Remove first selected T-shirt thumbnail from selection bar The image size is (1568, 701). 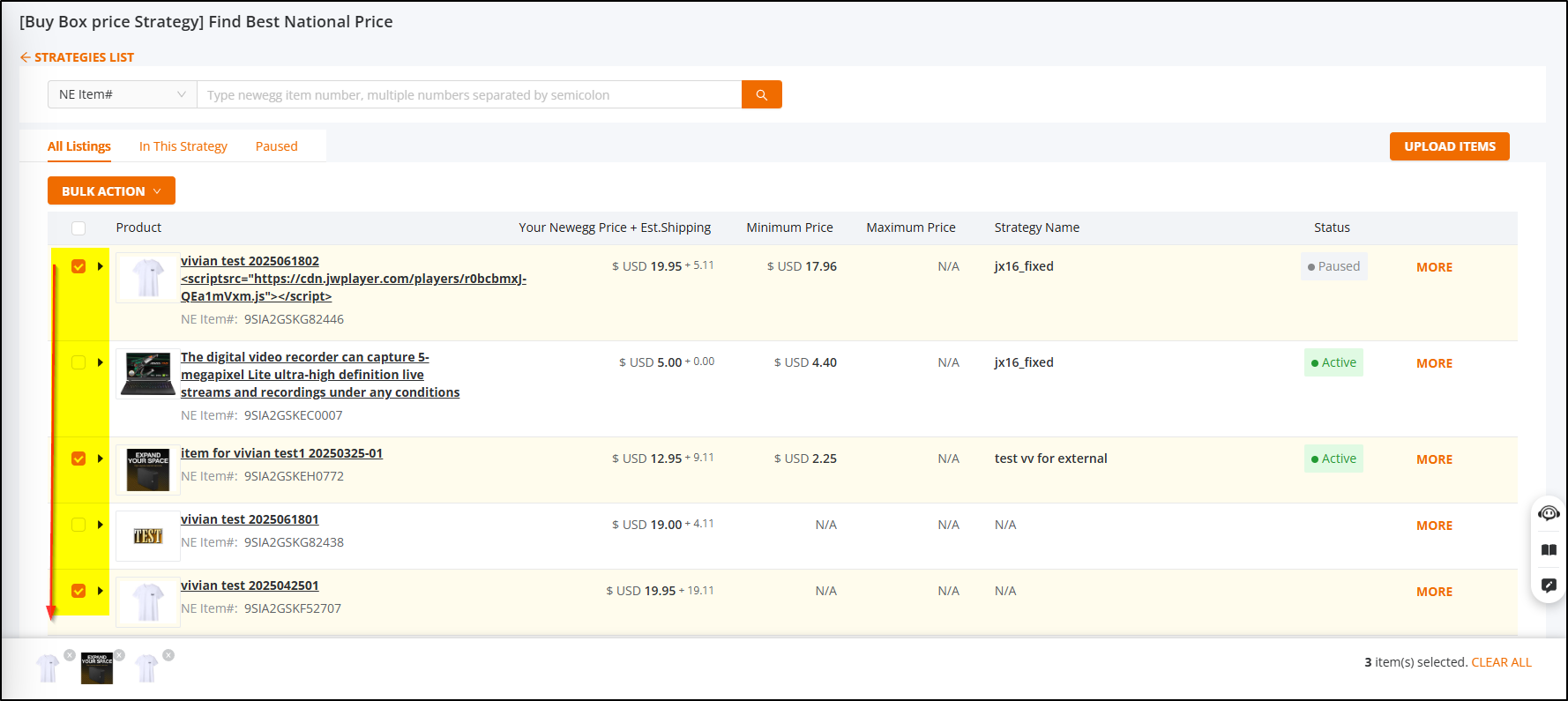click(x=70, y=655)
